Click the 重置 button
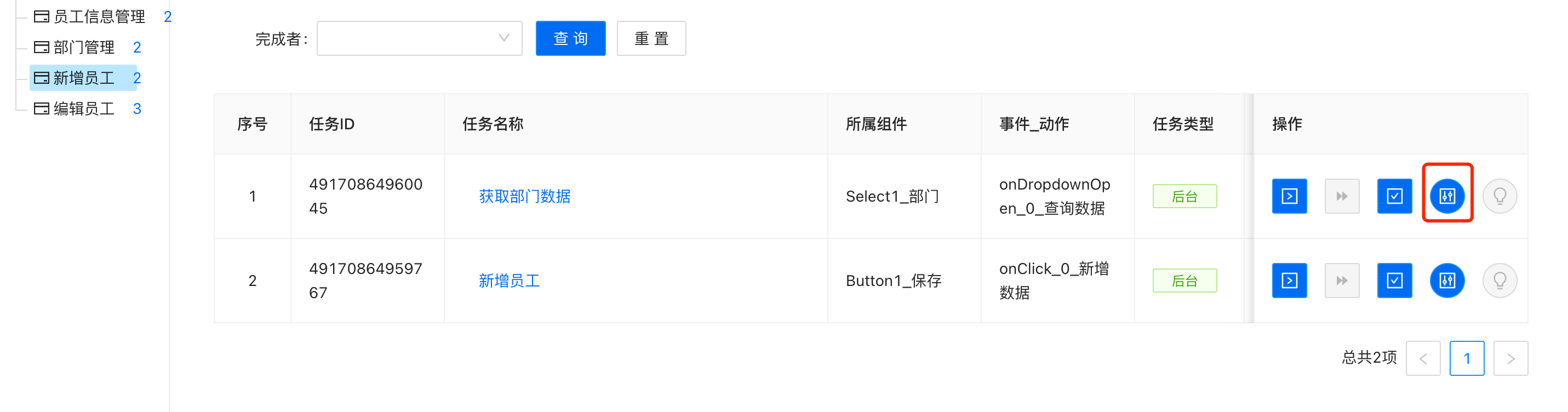The width and height of the screenshot is (1568, 412). [651, 38]
